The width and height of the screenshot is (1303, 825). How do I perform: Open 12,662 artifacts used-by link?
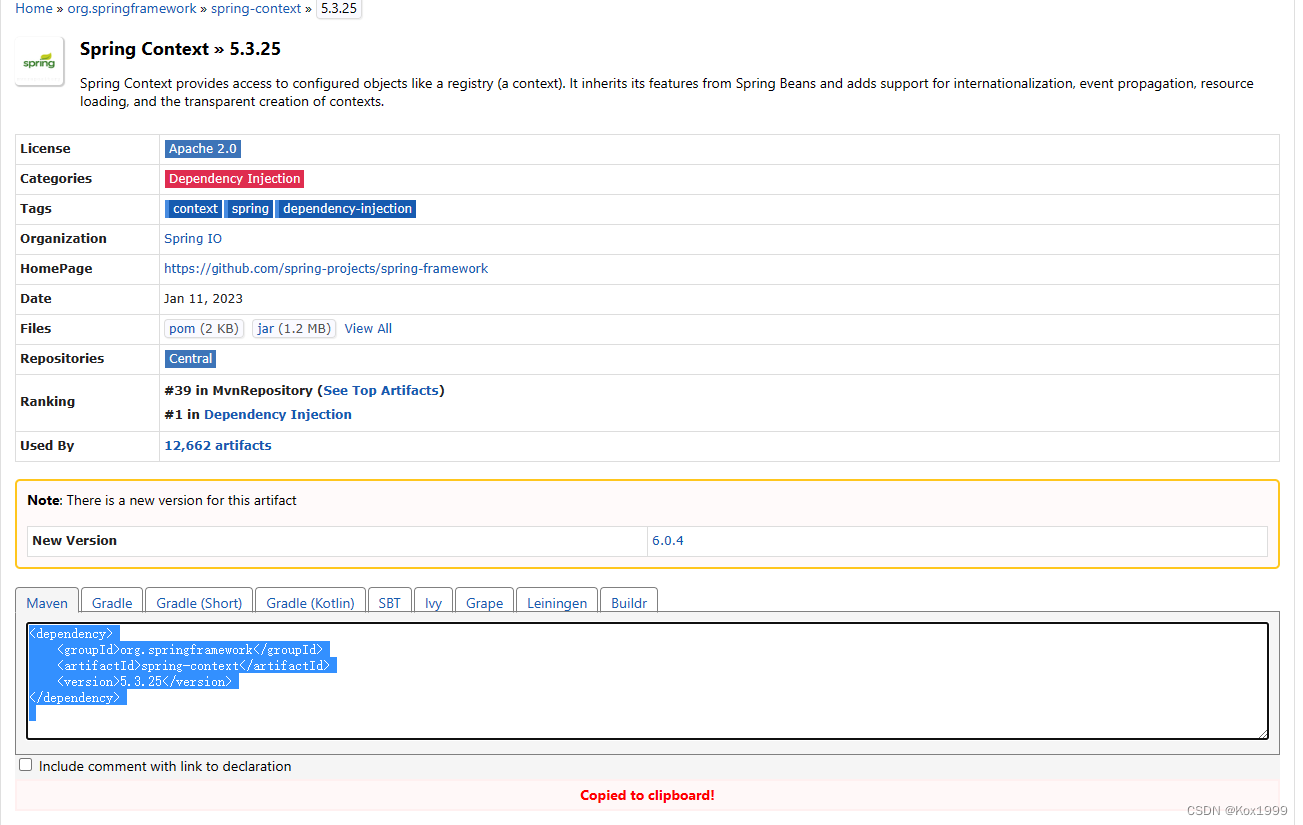click(218, 446)
